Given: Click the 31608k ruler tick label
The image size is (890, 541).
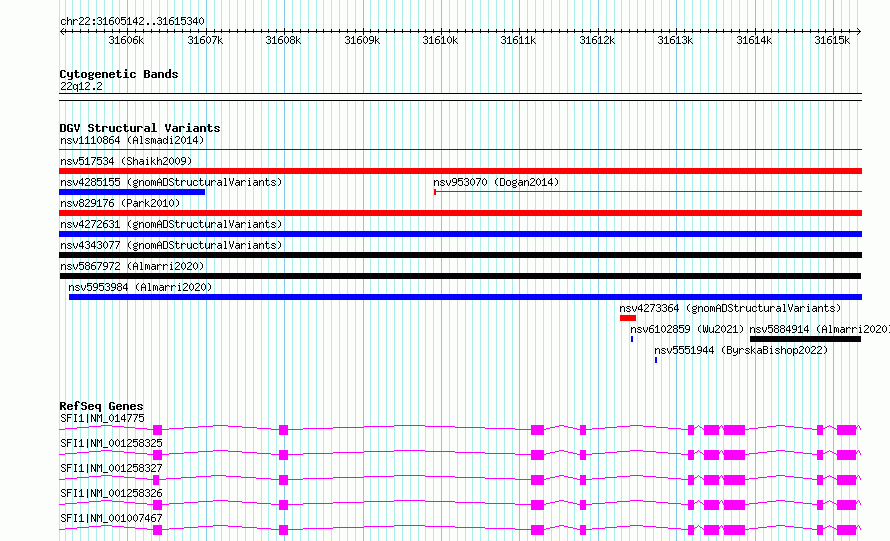Looking at the screenshot, I should point(283,40).
